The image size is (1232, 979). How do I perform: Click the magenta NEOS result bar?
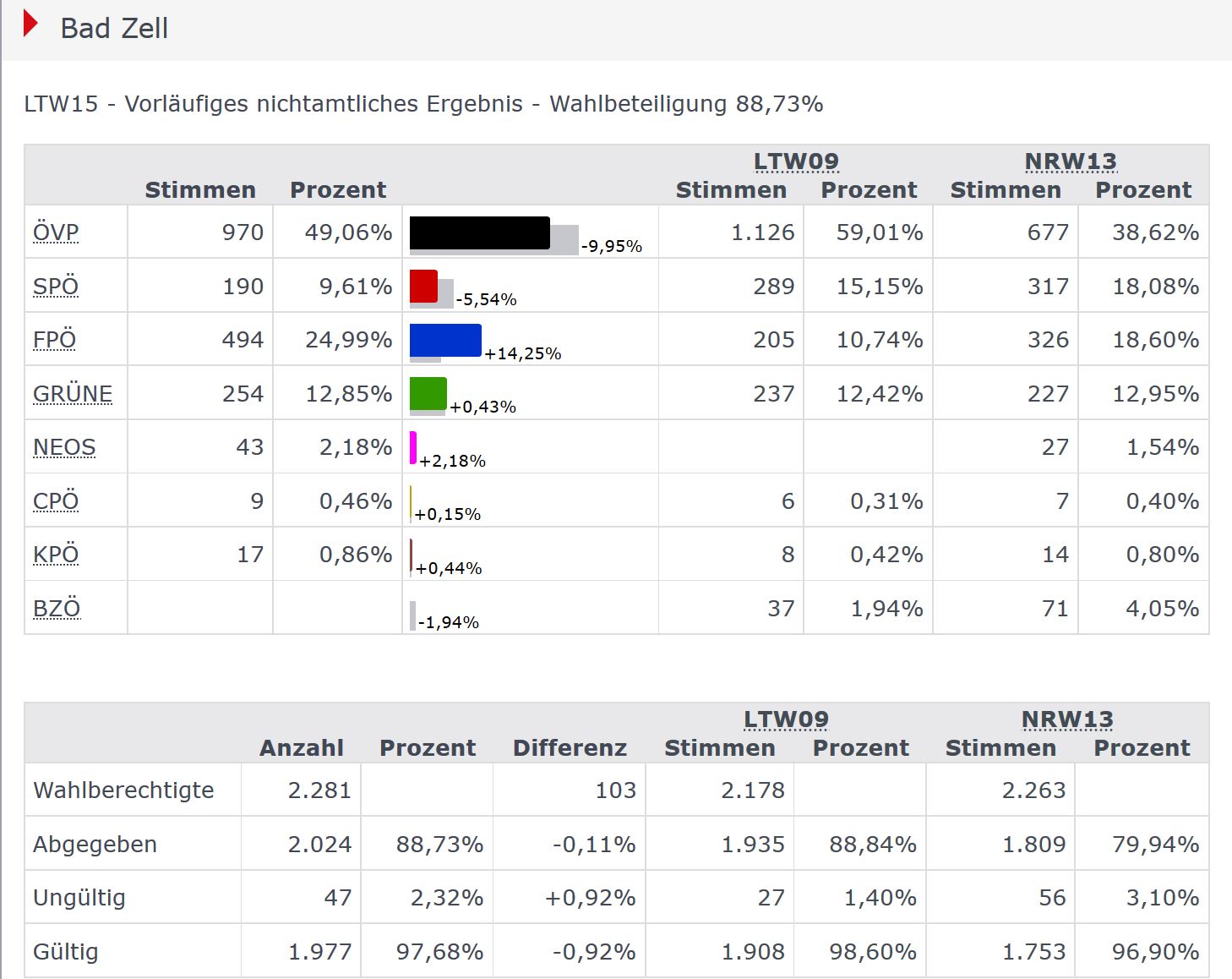(413, 447)
